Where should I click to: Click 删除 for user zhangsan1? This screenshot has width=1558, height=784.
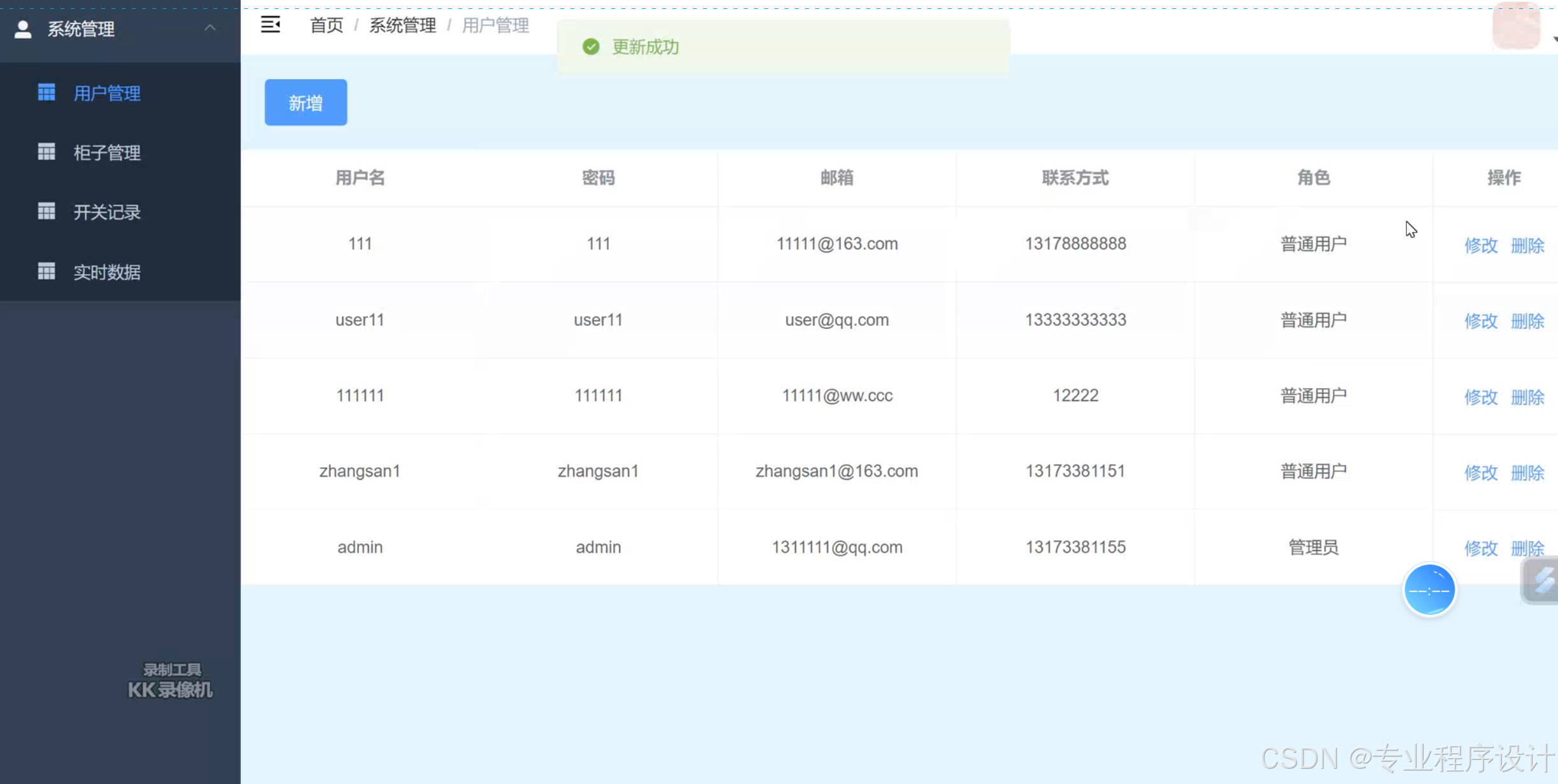click(x=1527, y=472)
